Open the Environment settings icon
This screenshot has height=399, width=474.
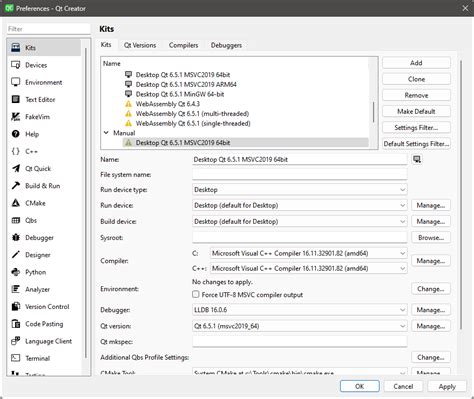pos(16,82)
